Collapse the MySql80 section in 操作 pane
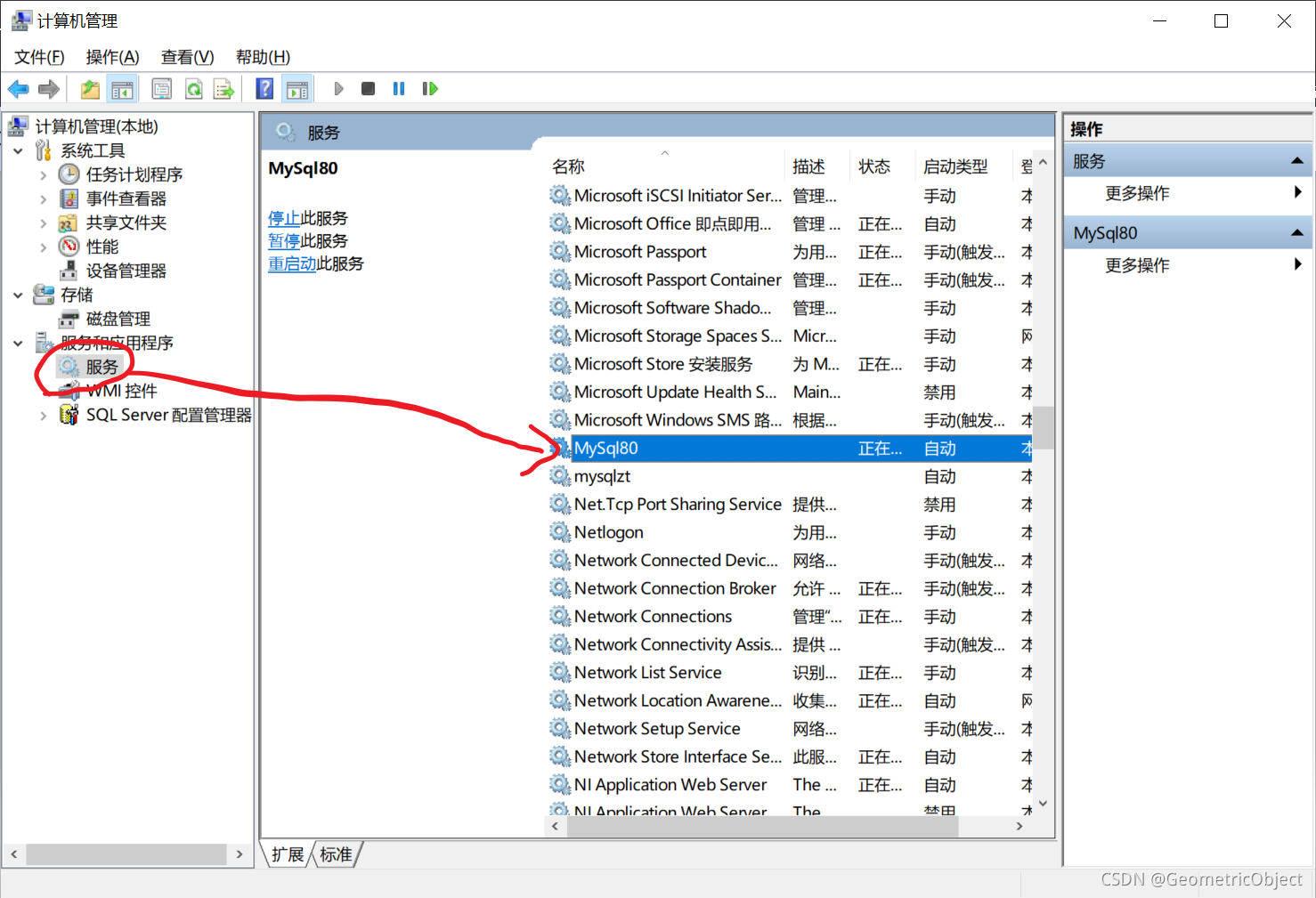The width and height of the screenshot is (1316, 898). [x=1297, y=233]
